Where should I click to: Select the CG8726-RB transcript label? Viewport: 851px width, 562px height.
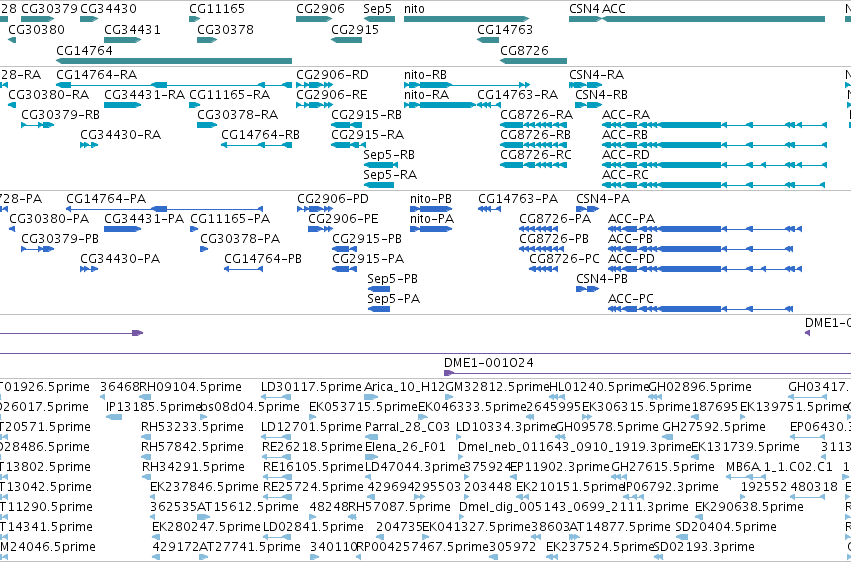[536, 135]
